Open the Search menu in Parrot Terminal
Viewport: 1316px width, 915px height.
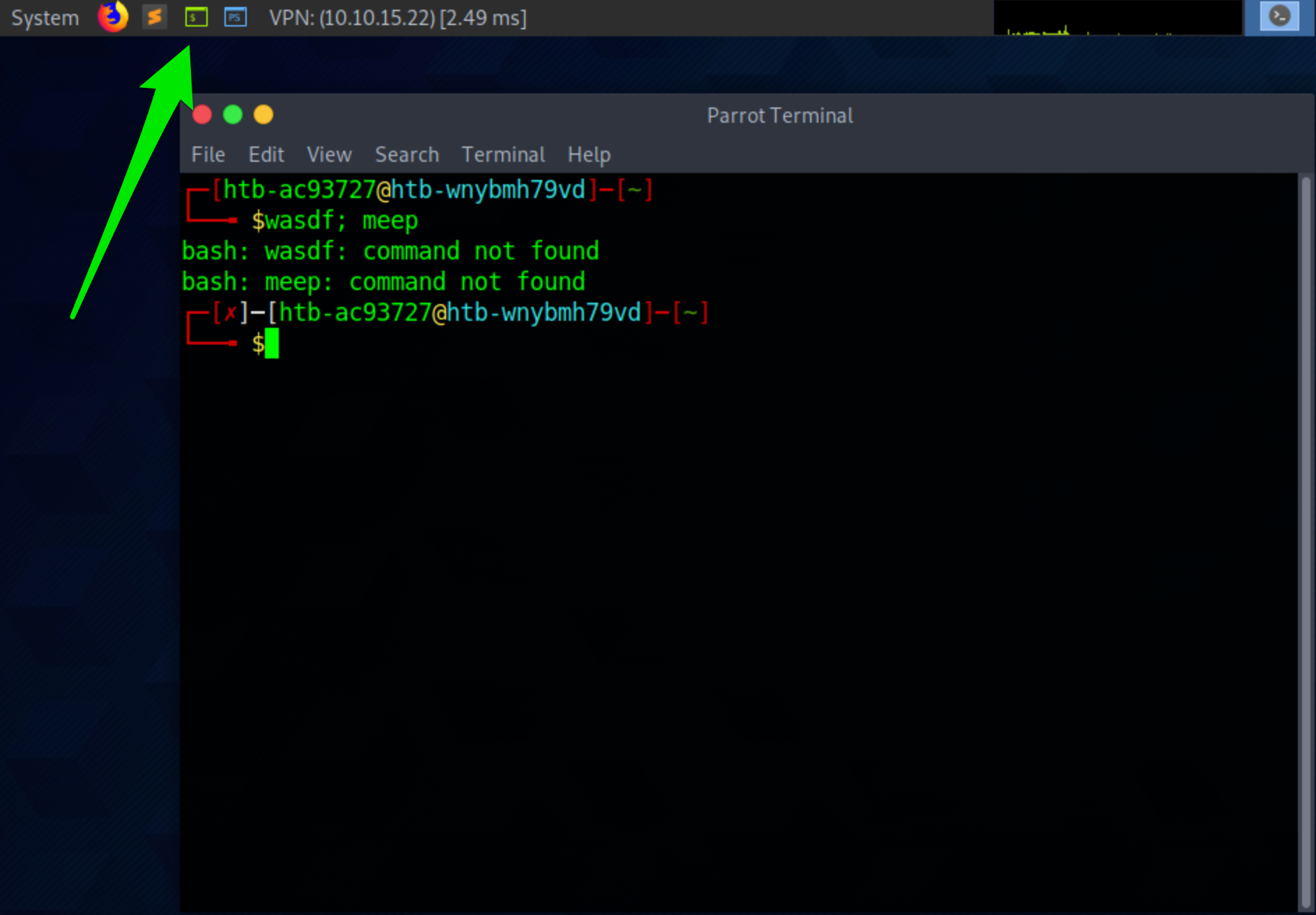(407, 154)
